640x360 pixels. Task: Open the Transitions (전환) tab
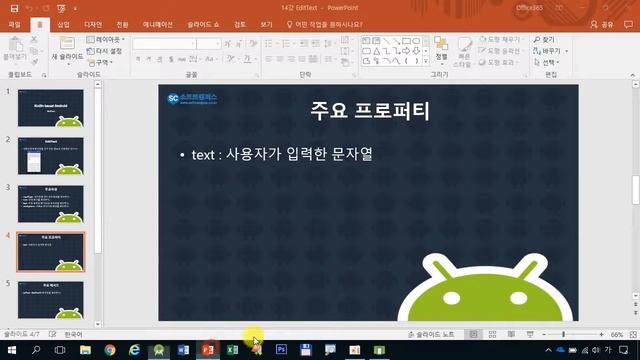pyautogui.click(x=122, y=24)
